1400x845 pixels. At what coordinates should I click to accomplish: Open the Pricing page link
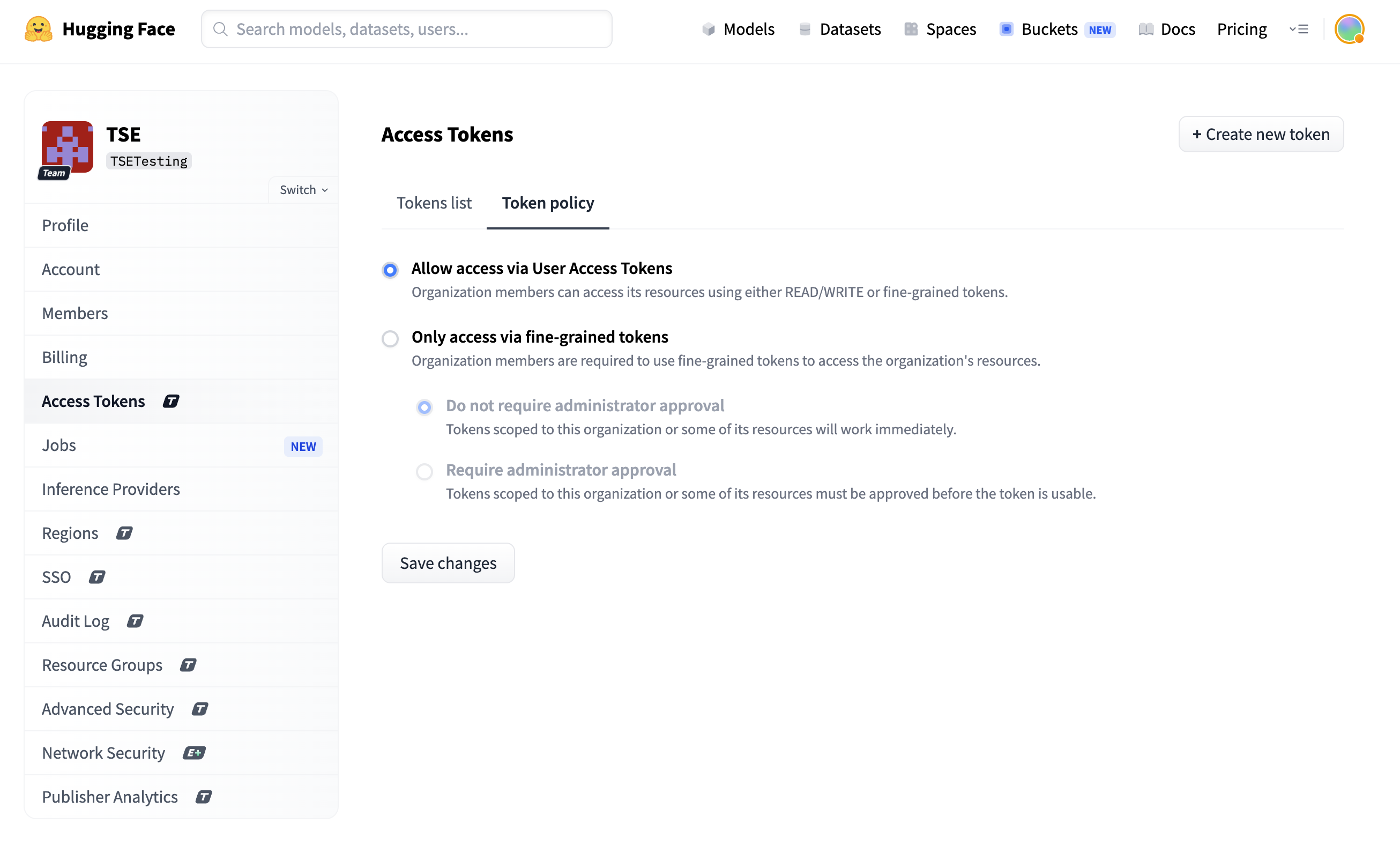tap(1241, 29)
